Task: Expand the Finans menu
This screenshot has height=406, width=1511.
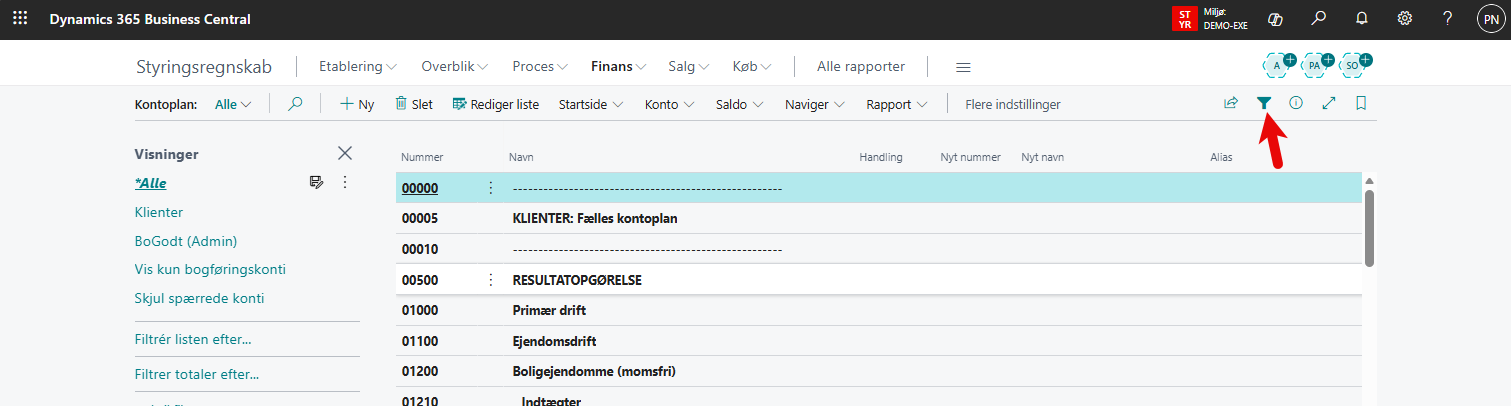Action: point(618,67)
